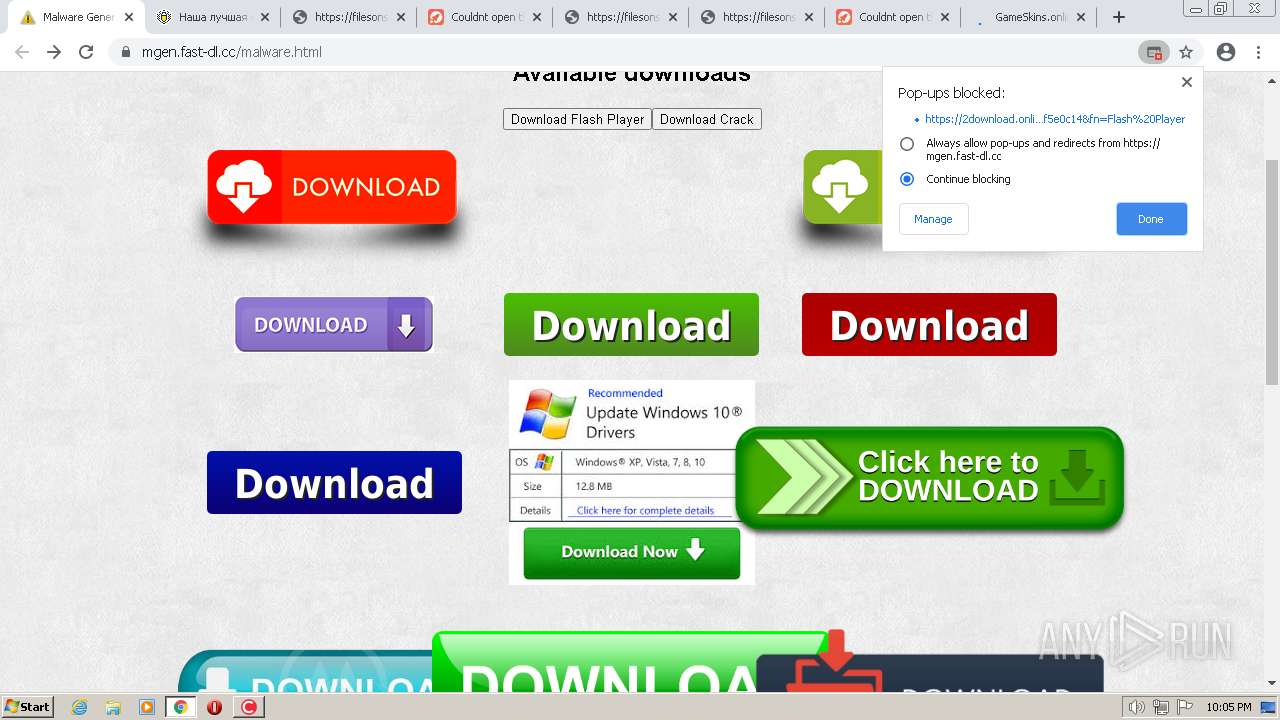Switch to the Malware Generator tab
The height and width of the screenshot is (720, 1280).
point(76,17)
